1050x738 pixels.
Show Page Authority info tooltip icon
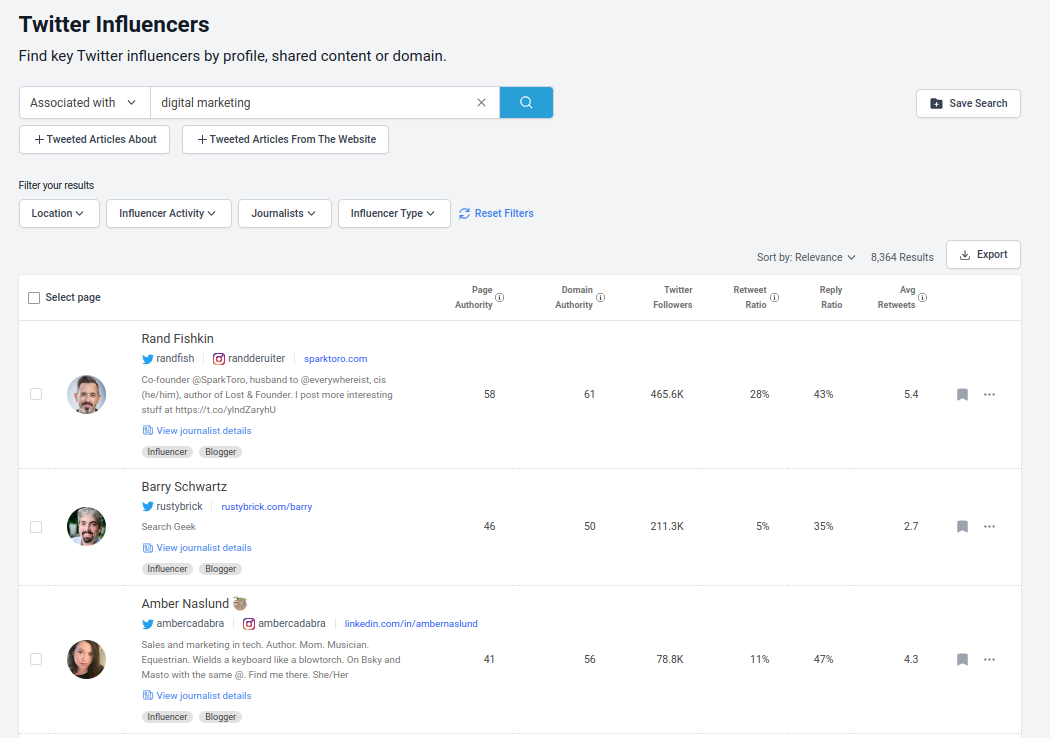tap(500, 297)
